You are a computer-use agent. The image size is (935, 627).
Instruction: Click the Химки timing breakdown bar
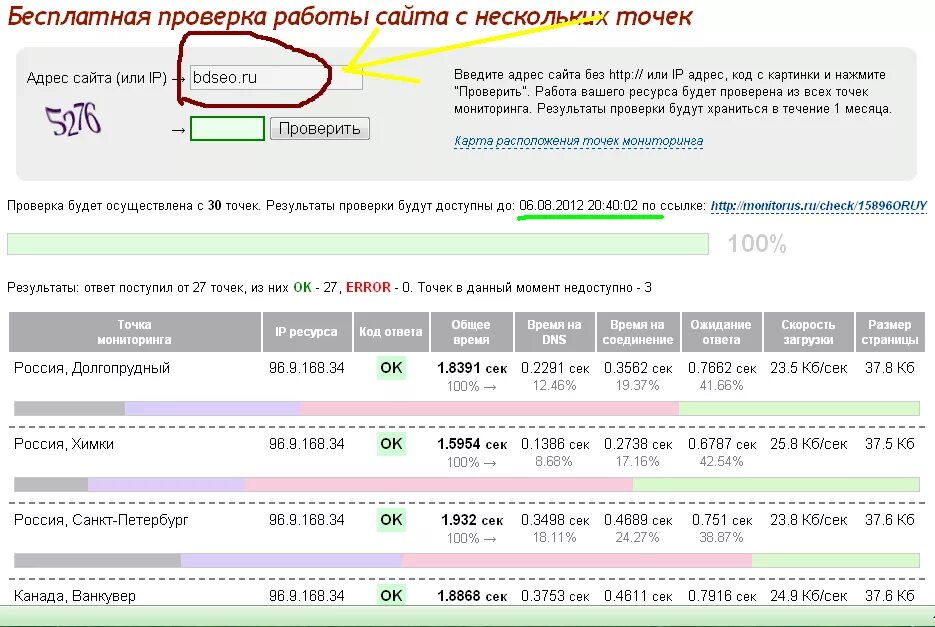click(x=467, y=484)
